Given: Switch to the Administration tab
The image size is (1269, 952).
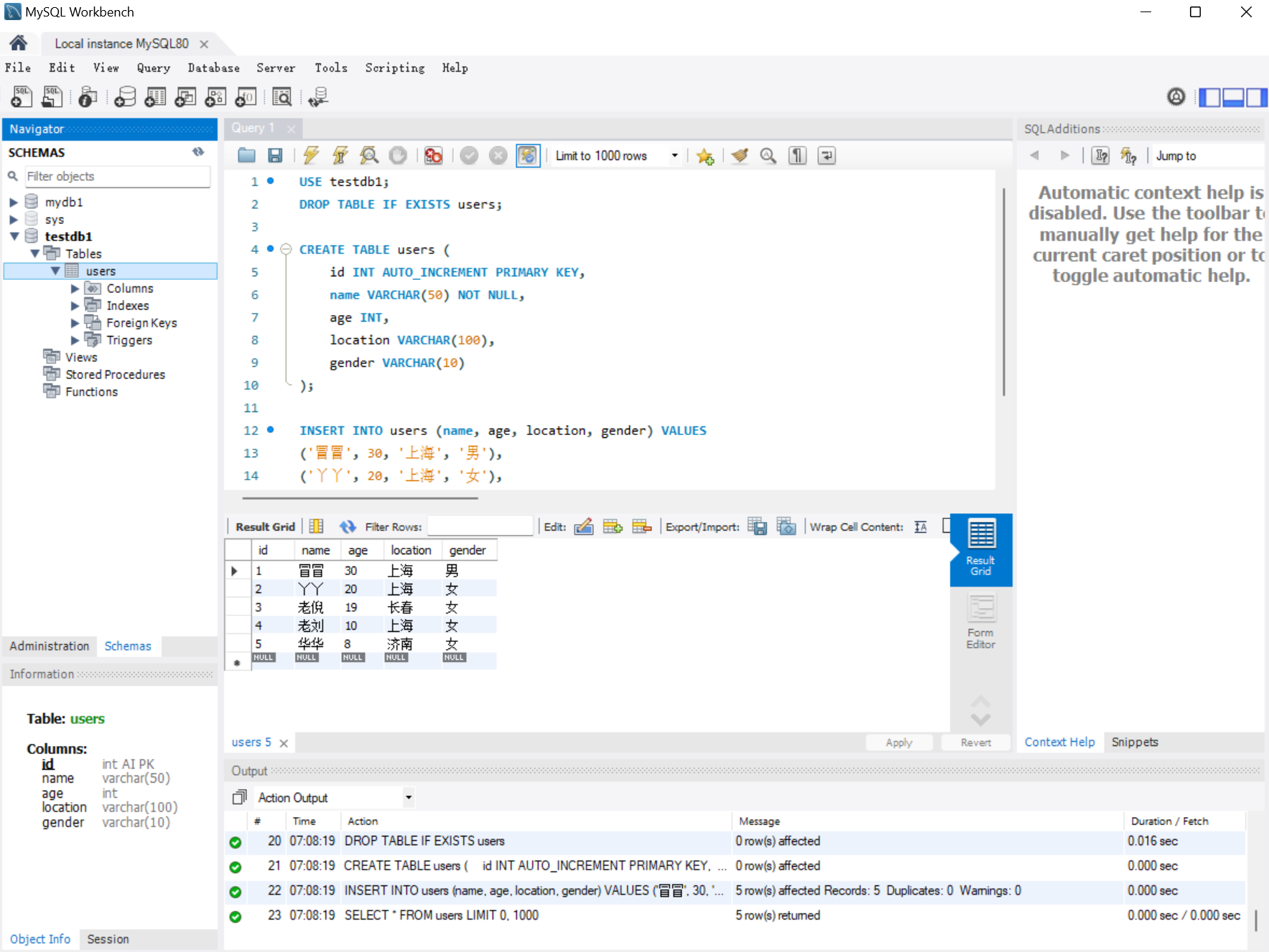Looking at the screenshot, I should [50, 646].
